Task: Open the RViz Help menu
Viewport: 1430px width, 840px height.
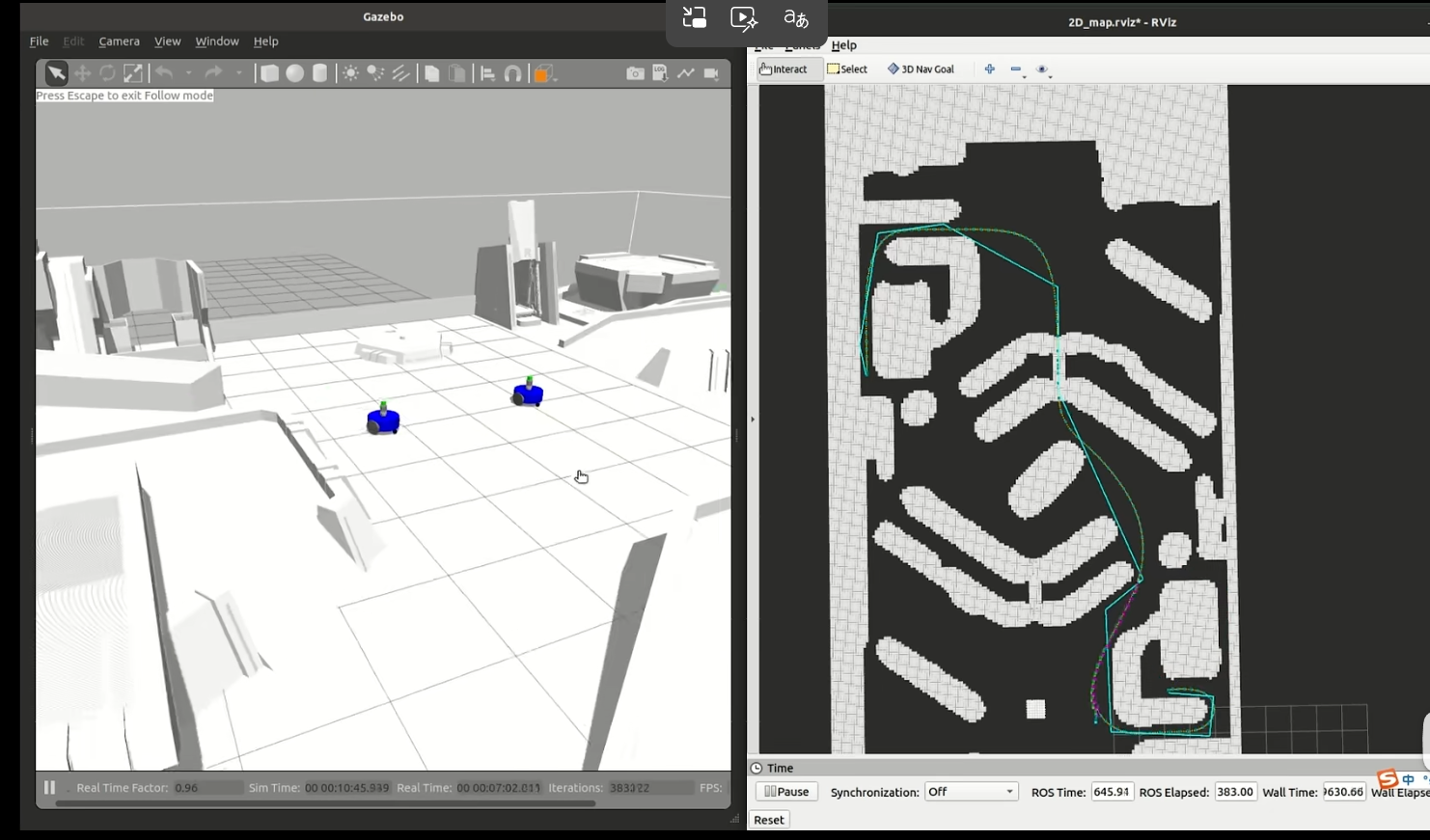Action: point(844,45)
